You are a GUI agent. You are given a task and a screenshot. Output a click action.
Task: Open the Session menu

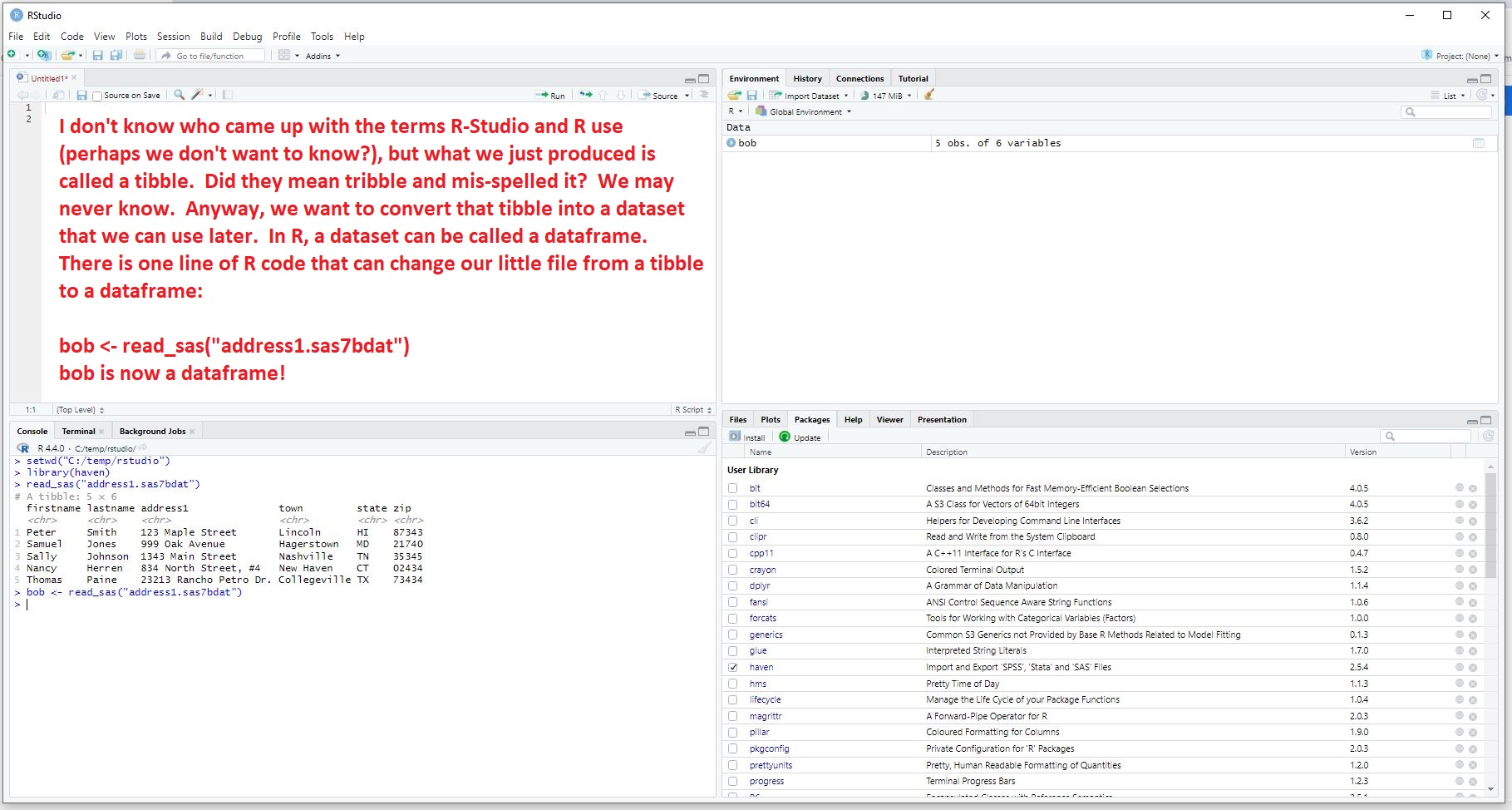[x=173, y=37]
